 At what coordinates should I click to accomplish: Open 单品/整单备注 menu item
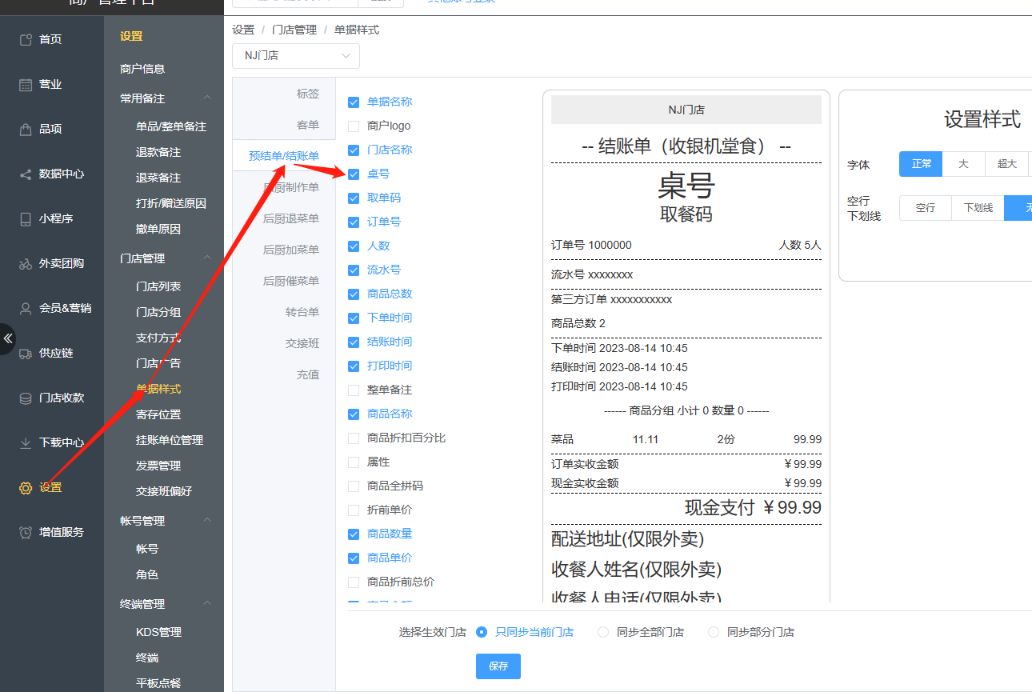[171, 126]
